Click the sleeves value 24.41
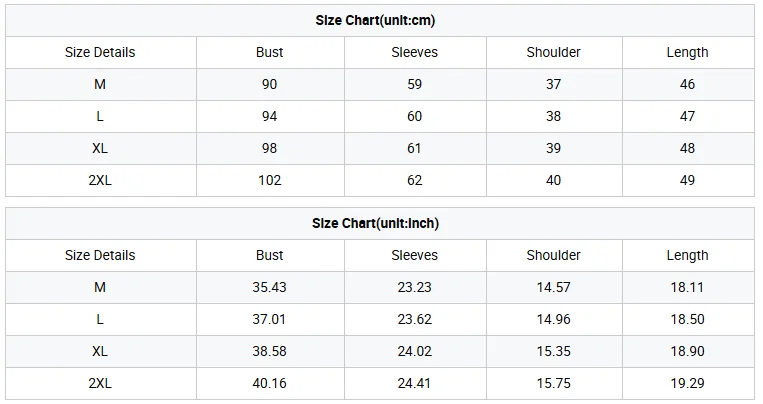Viewport: 763px width, 404px height. [414, 383]
